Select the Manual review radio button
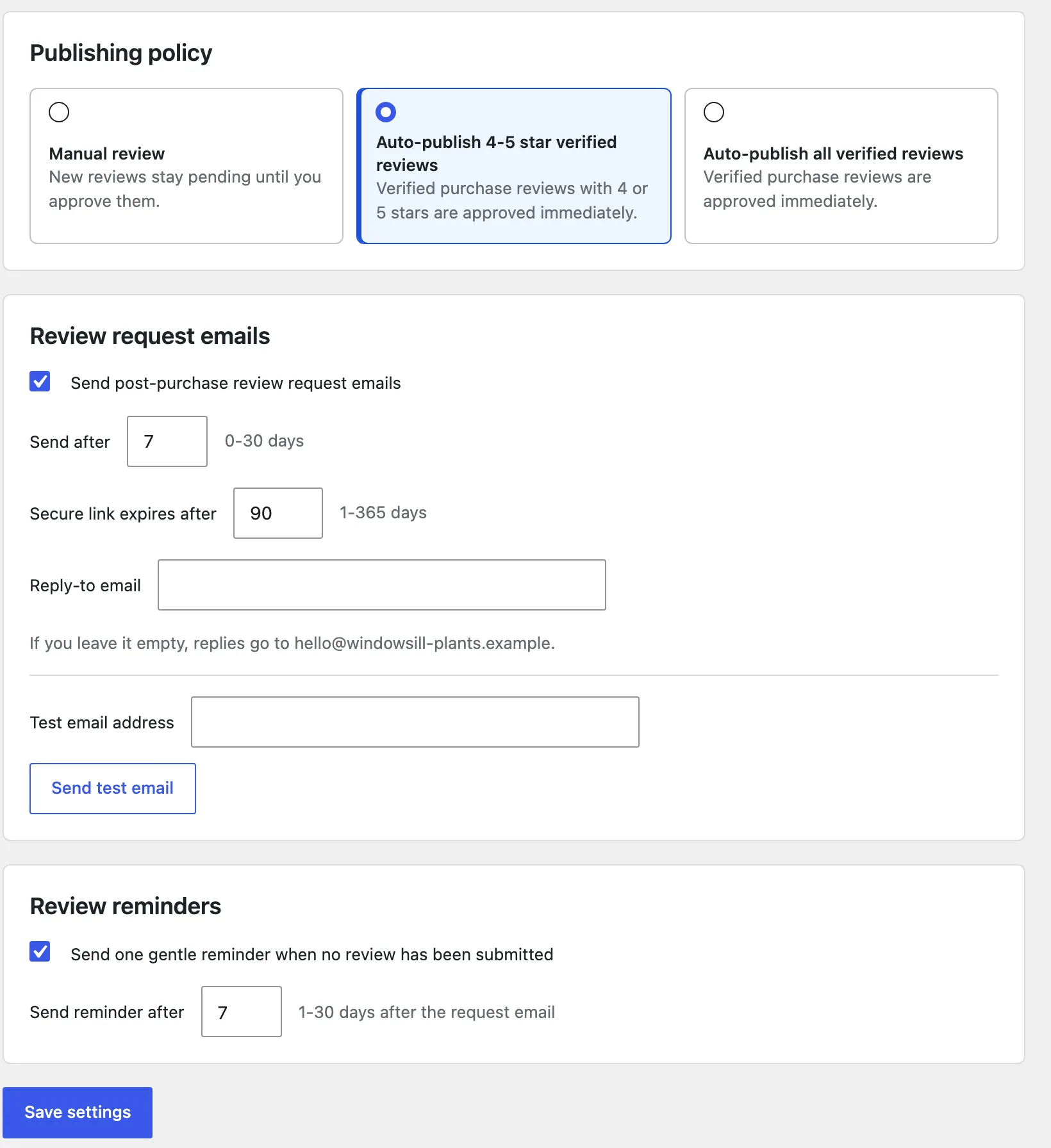 coord(59,112)
